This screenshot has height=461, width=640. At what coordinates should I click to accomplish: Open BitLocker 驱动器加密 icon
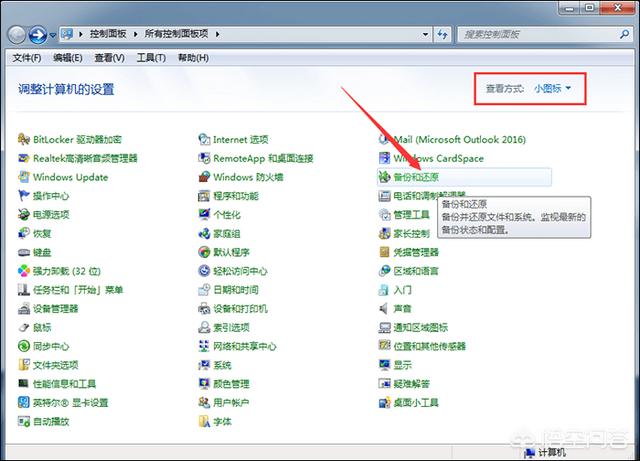click(24, 139)
